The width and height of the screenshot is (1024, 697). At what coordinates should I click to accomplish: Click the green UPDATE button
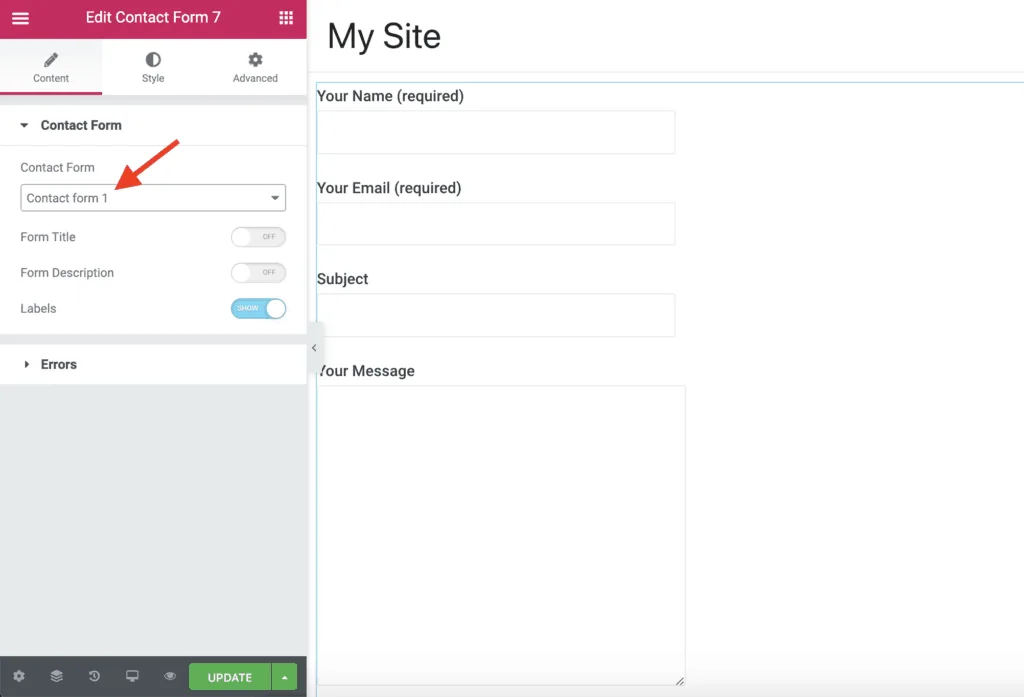230,677
